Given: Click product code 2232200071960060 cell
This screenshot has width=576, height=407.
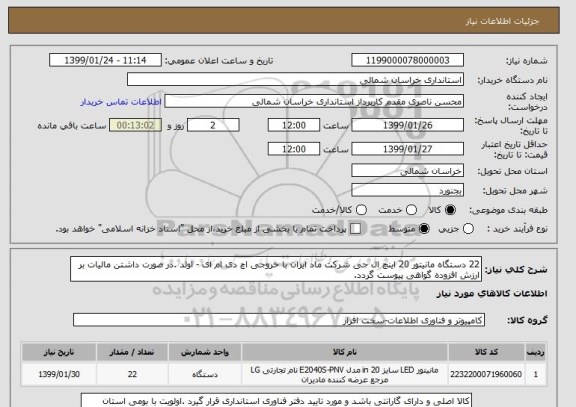Looking at the screenshot, I should tap(486, 374).
